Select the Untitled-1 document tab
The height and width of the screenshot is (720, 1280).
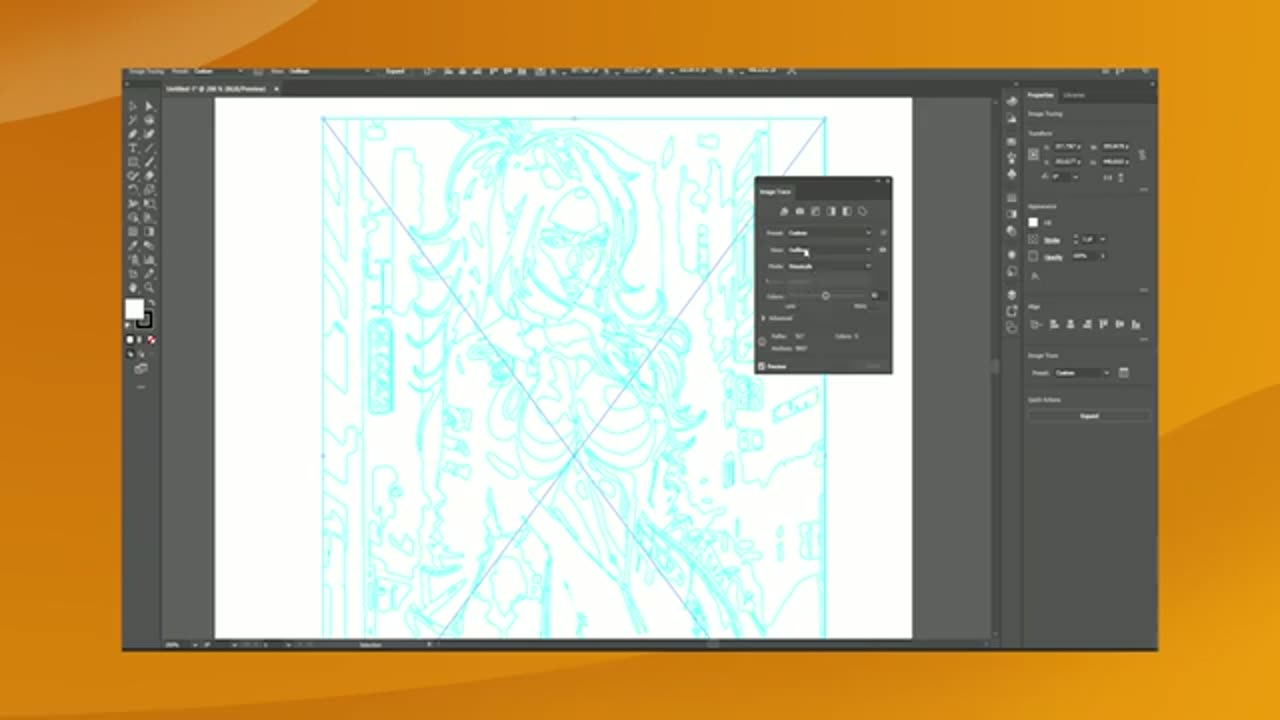tap(216, 88)
